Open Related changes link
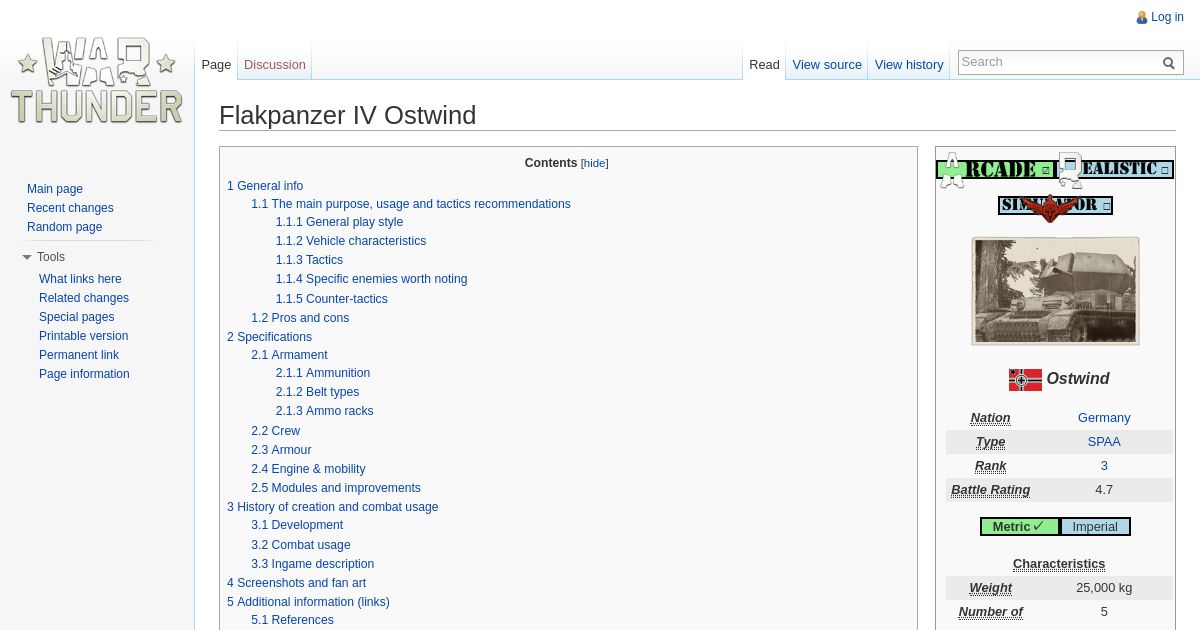This screenshot has width=1200, height=630. tap(84, 298)
